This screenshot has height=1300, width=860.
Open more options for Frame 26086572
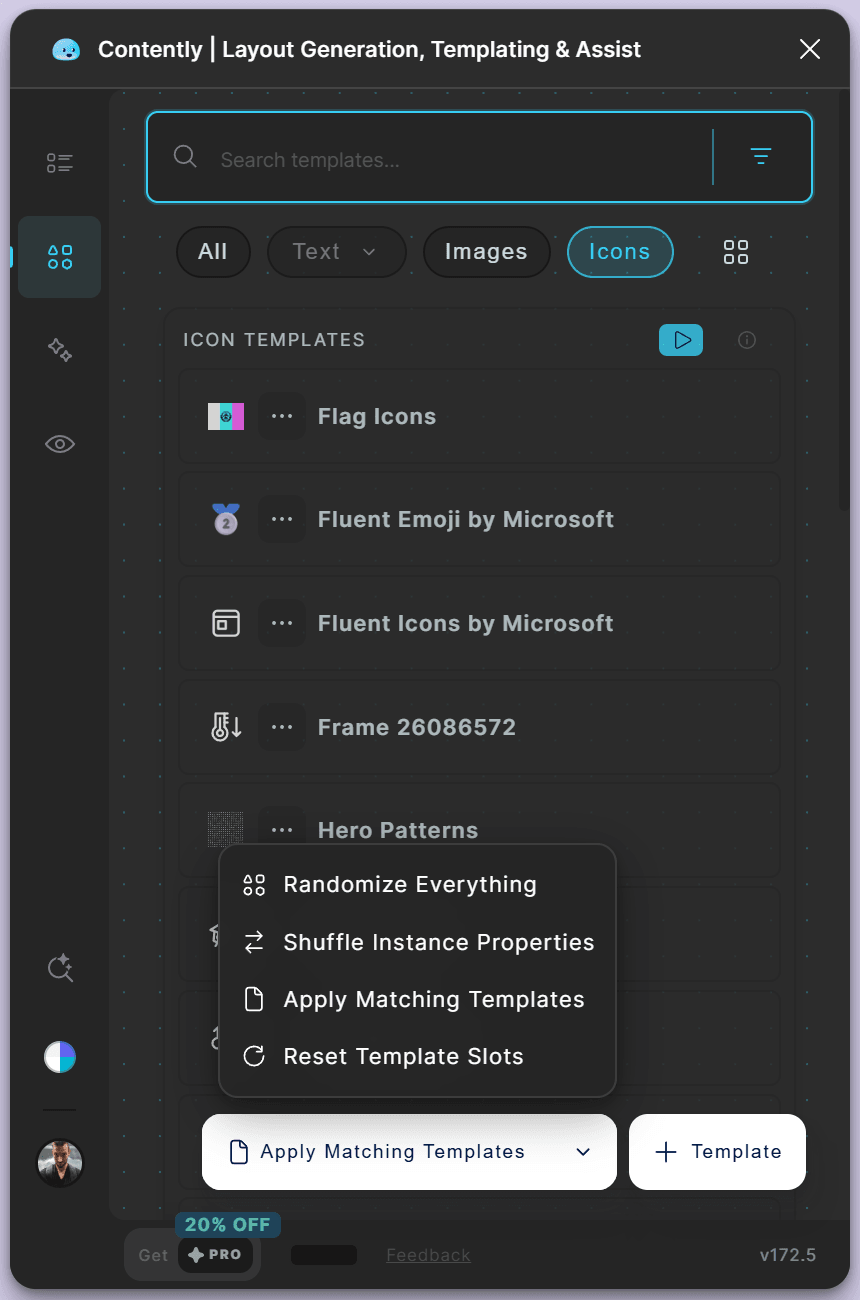(x=282, y=727)
